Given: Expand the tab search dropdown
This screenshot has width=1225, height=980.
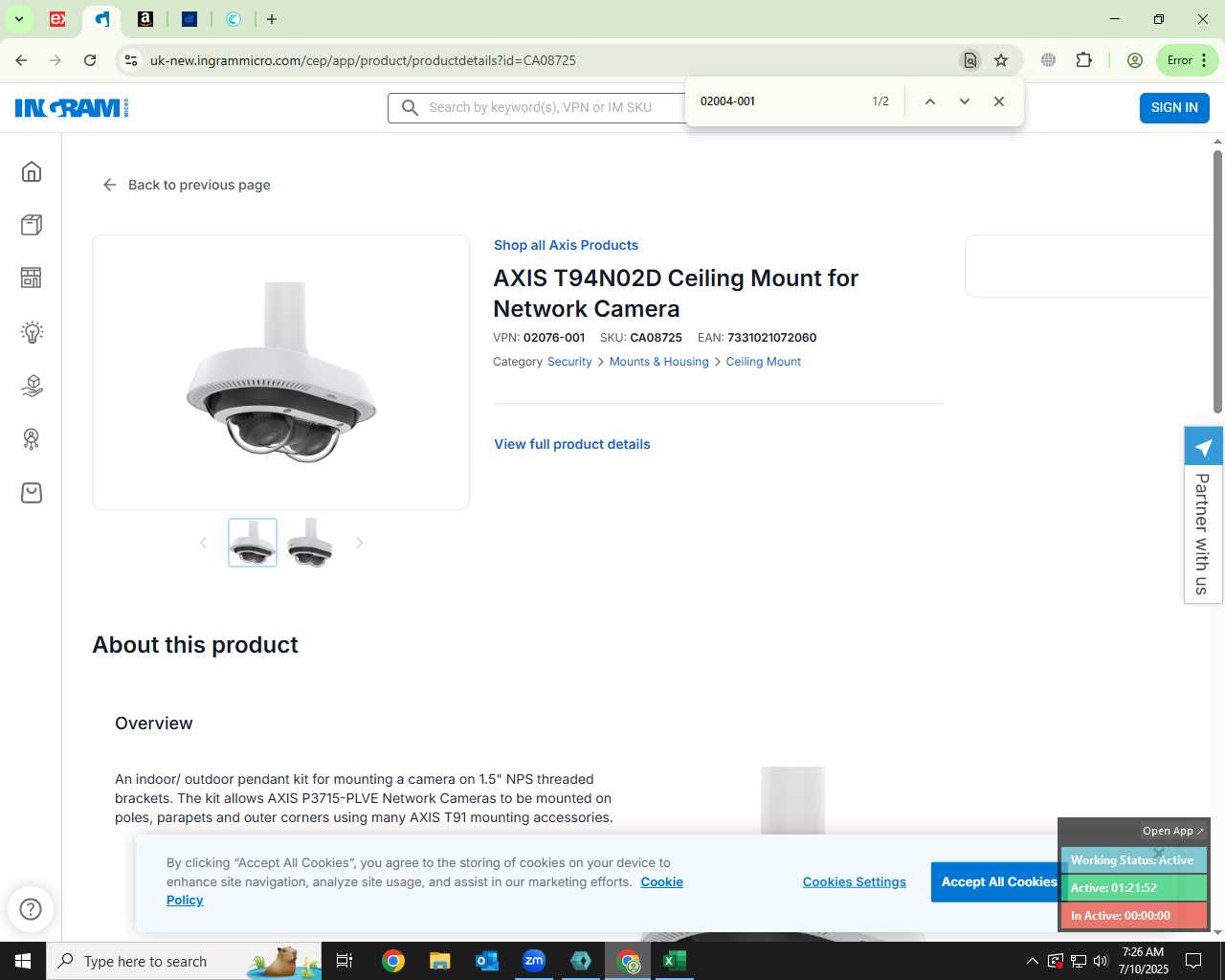Looking at the screenshot, I should 18,19.
